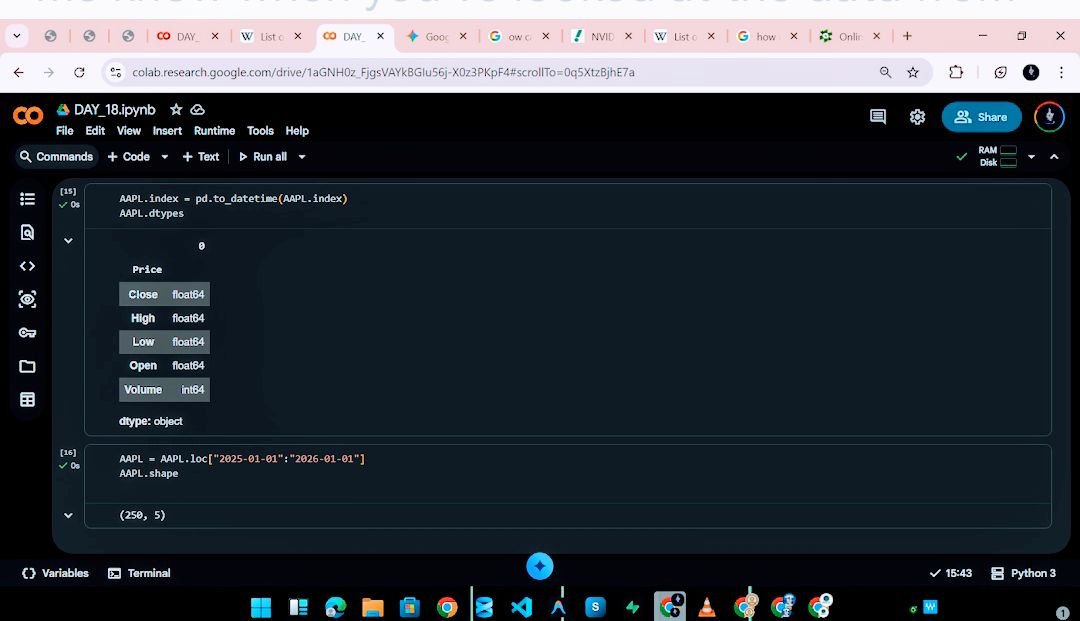
Task: Click the Volume int64 row in the output
Action: pos(164,390)
